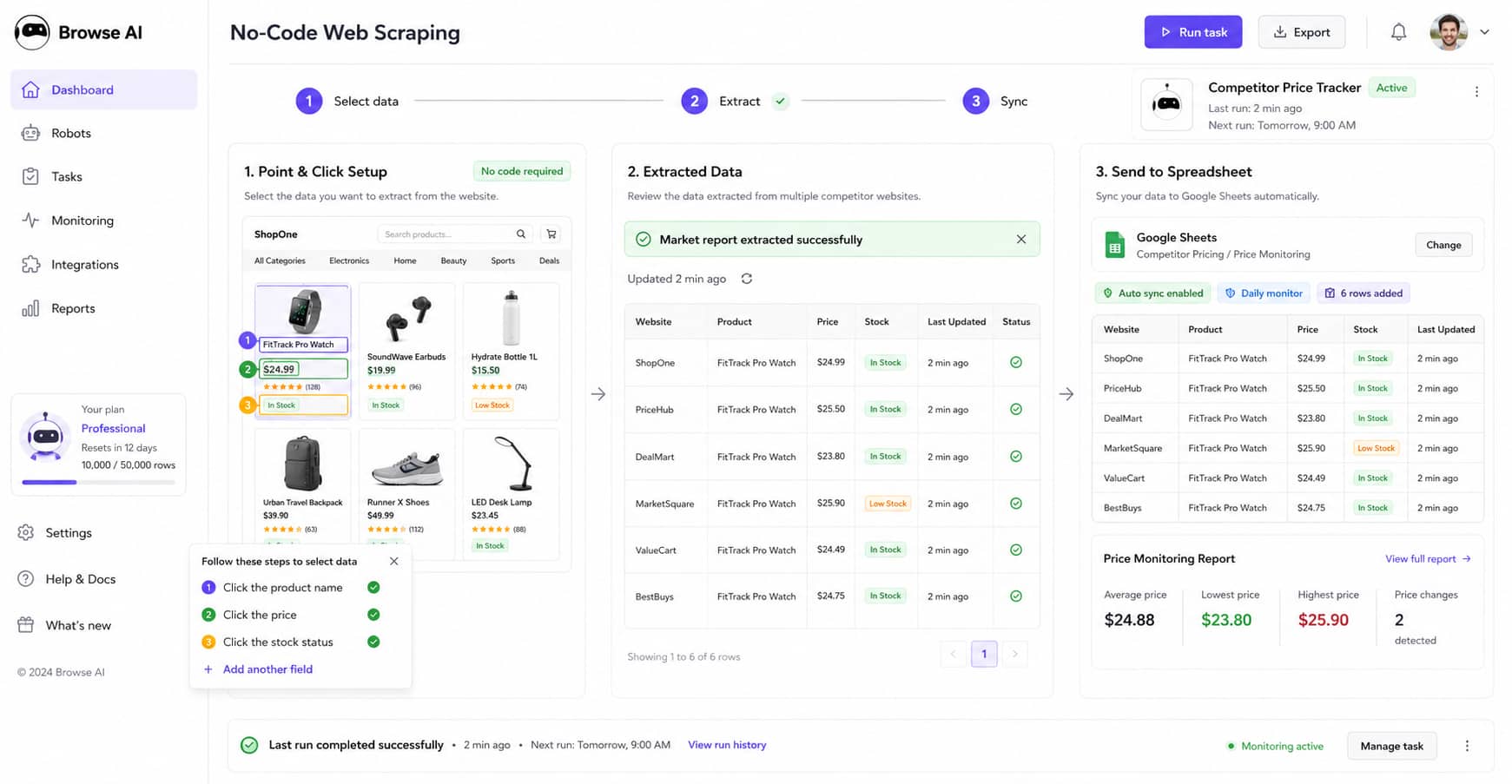Select the Beauty category tab in ShopOne
Viewport: 1512px width, 784px height.
(453, 260)
